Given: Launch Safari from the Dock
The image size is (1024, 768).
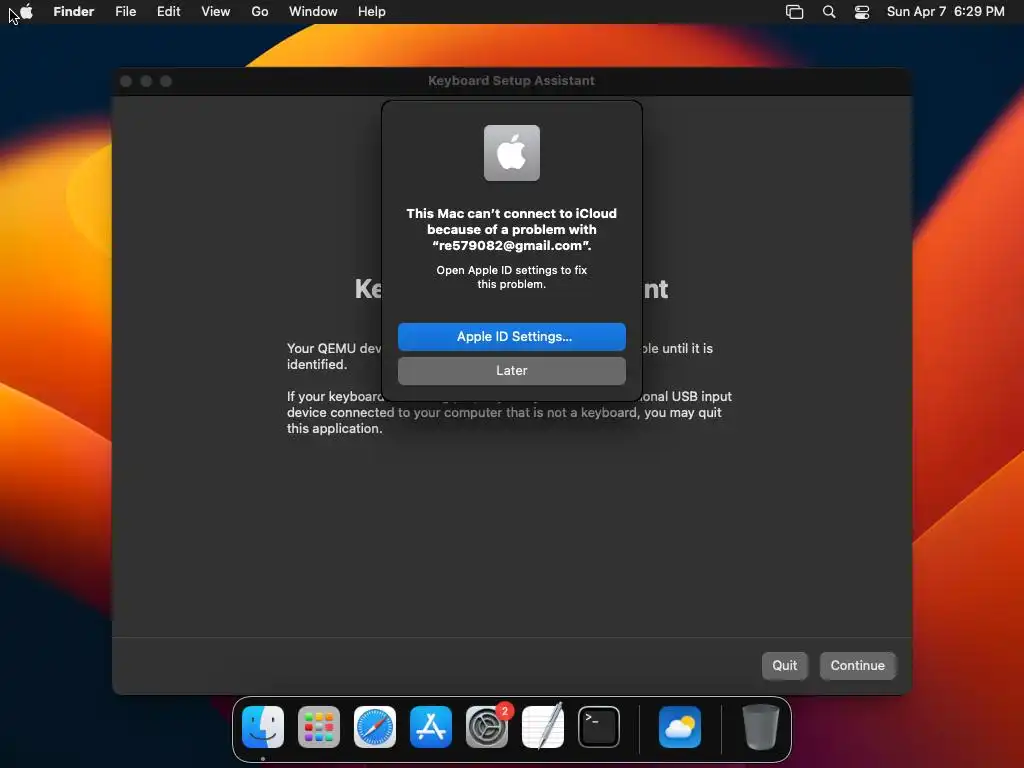Looking at the screenshot, I should click(375, 727).
